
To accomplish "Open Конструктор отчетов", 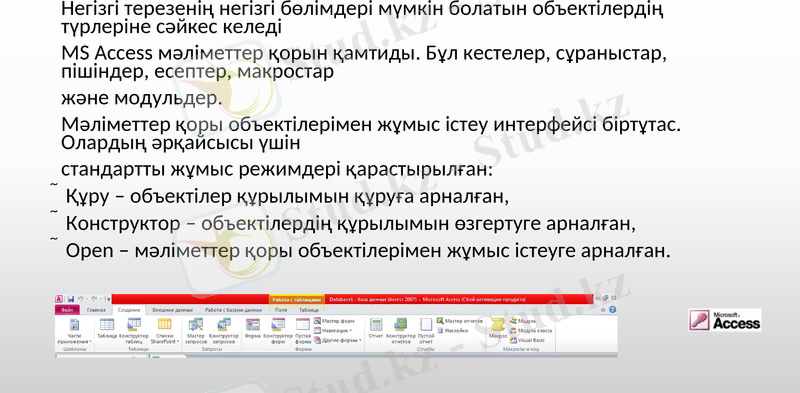I will 401,331.
